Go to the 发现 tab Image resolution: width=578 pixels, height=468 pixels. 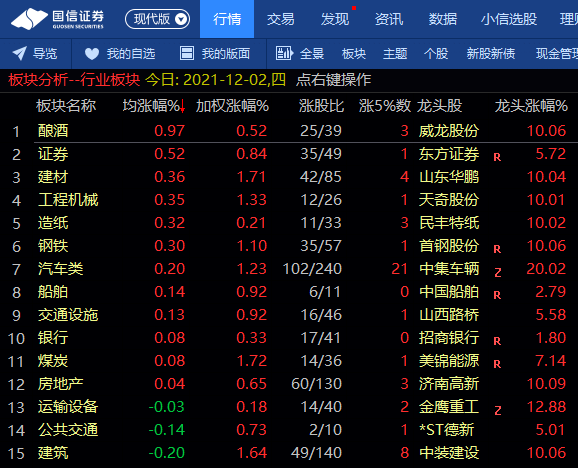click(334, 19)
